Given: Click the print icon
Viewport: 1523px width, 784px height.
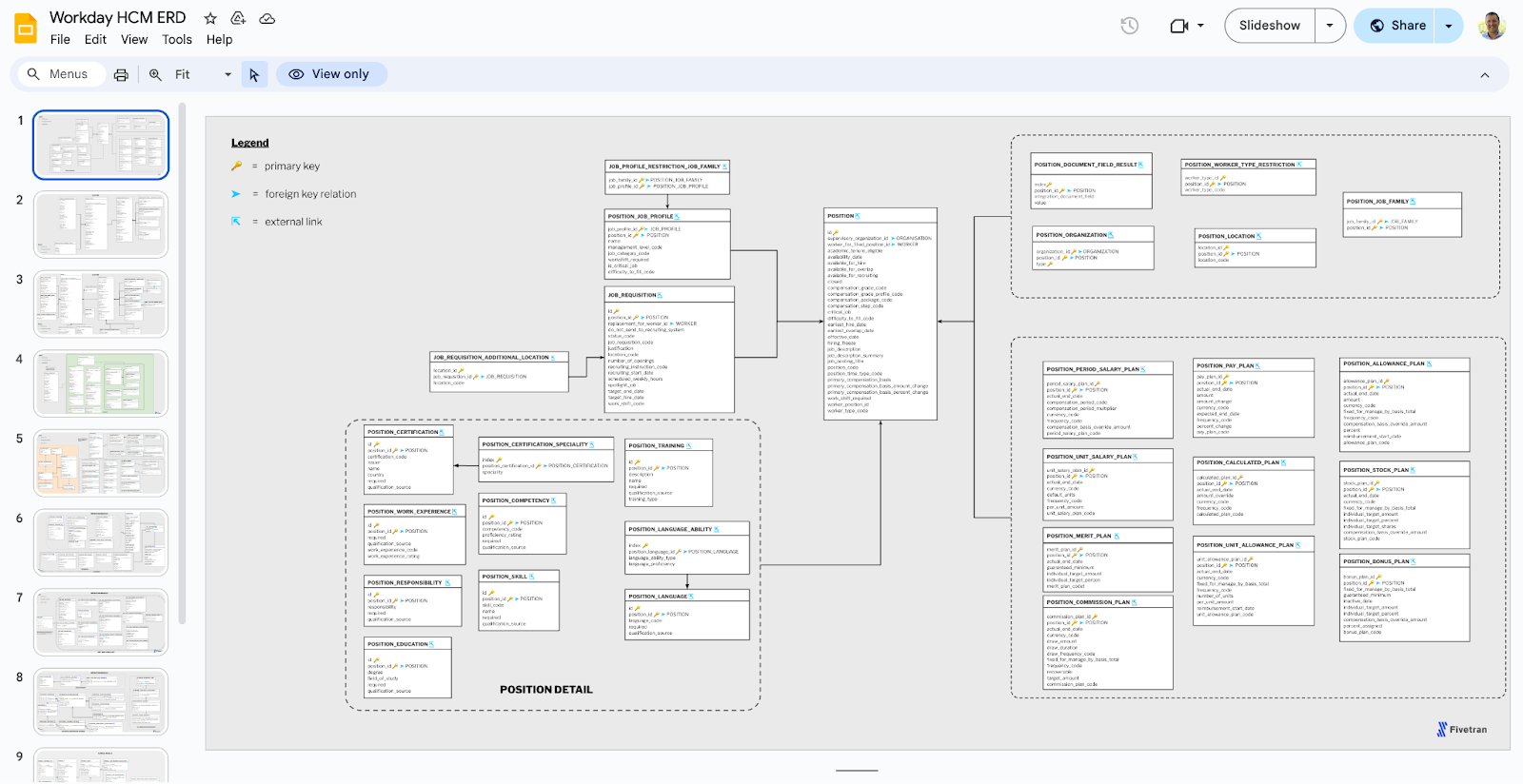Looking at the screenshot, I should click(121, 74).
